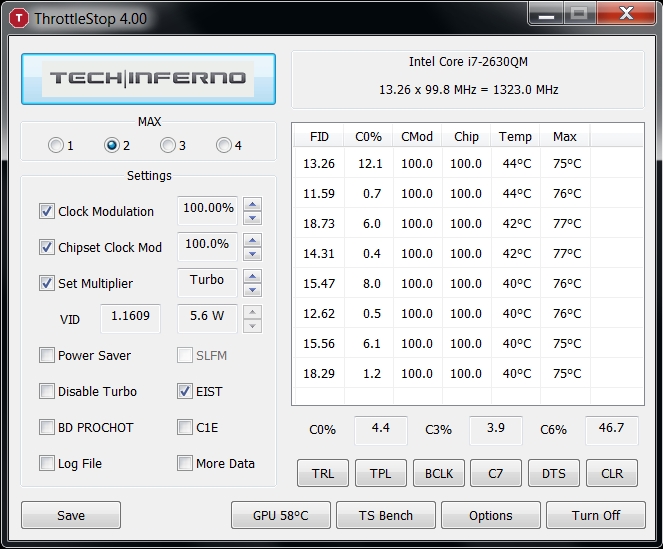
Task: Click the Temp column header
Action: tap(515, 136)
